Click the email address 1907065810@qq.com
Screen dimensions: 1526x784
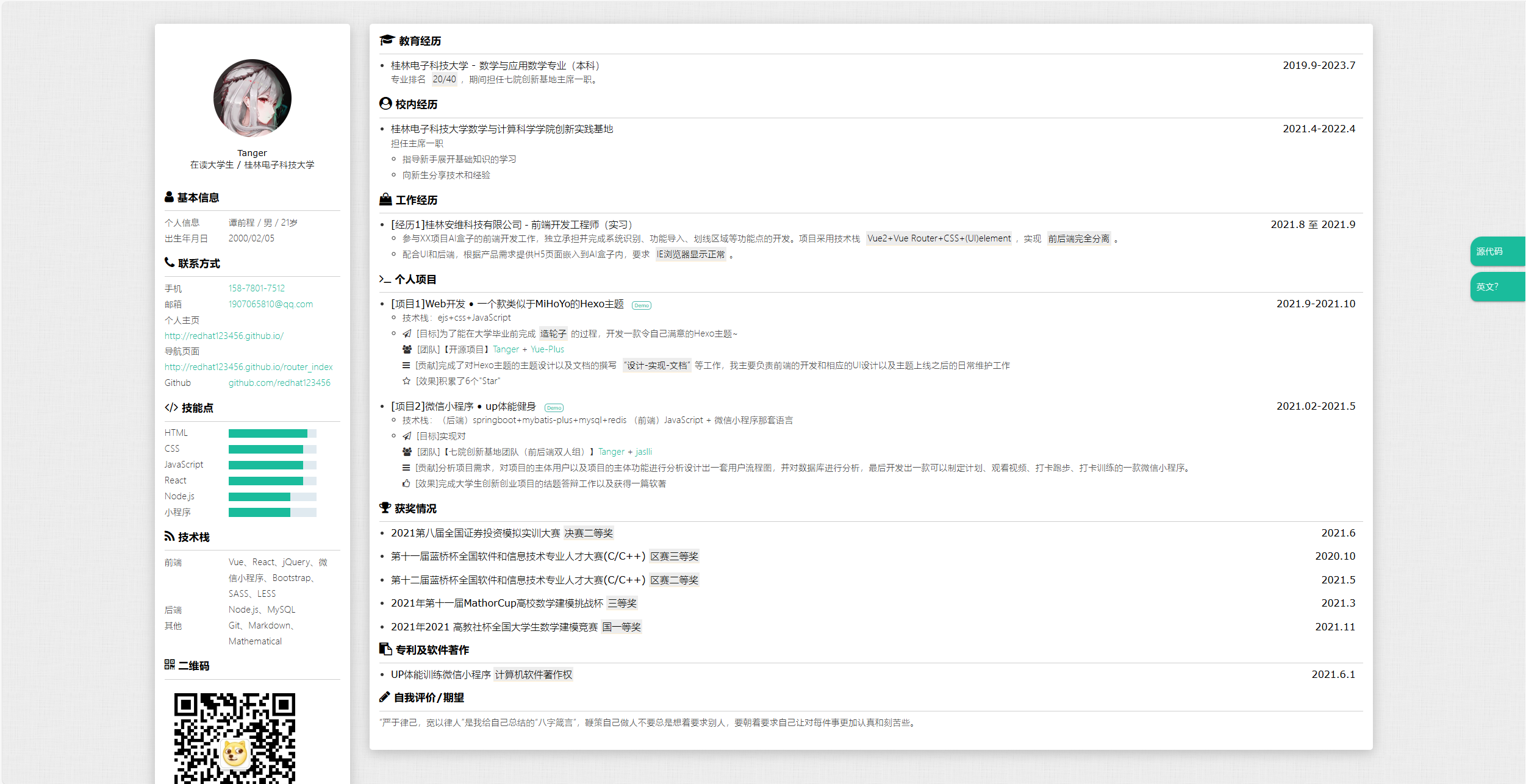[x=270, y=304]
